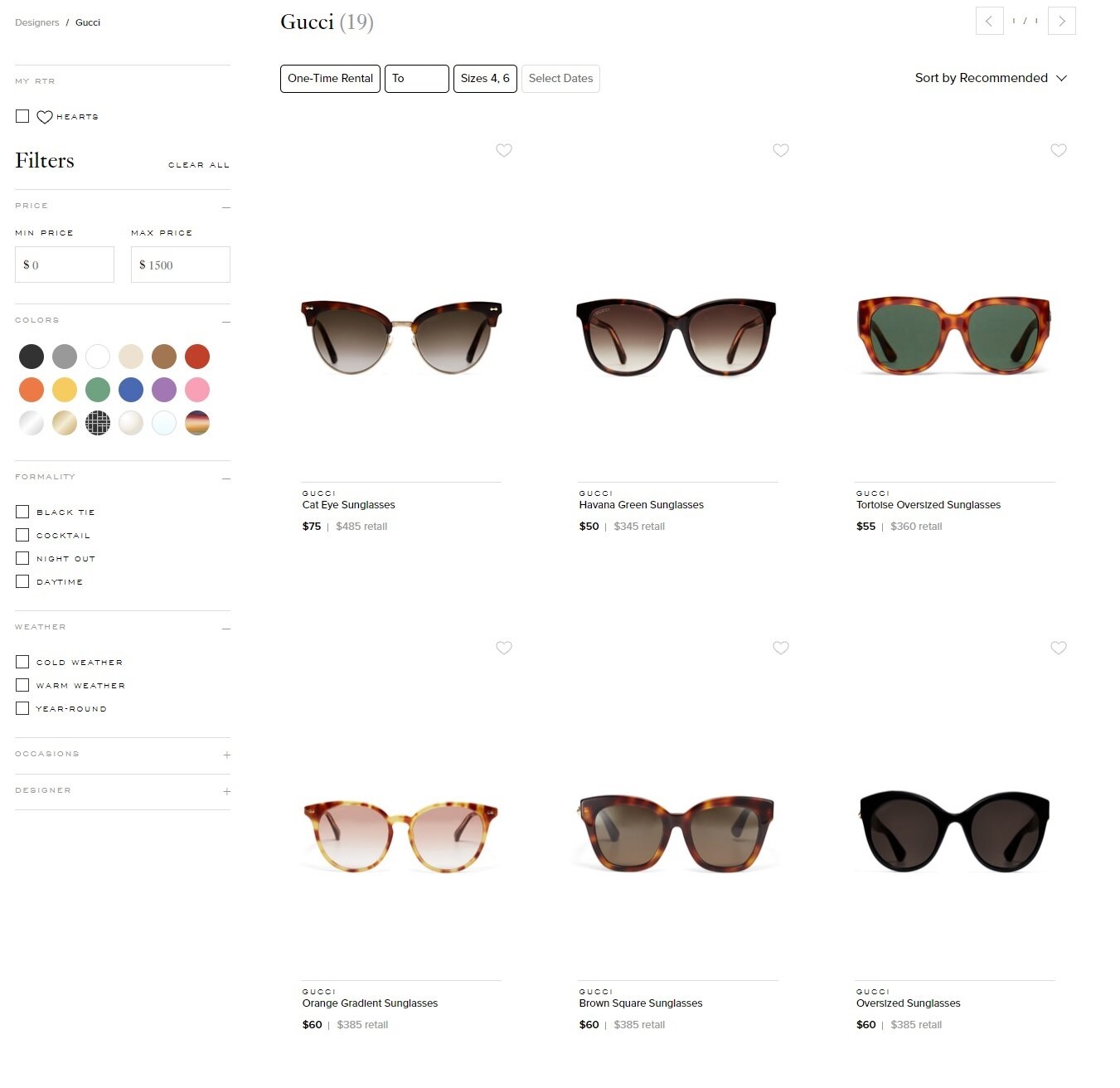1120x1088 pixels.
Task: Click the Min Price input field
Action: 65,265
